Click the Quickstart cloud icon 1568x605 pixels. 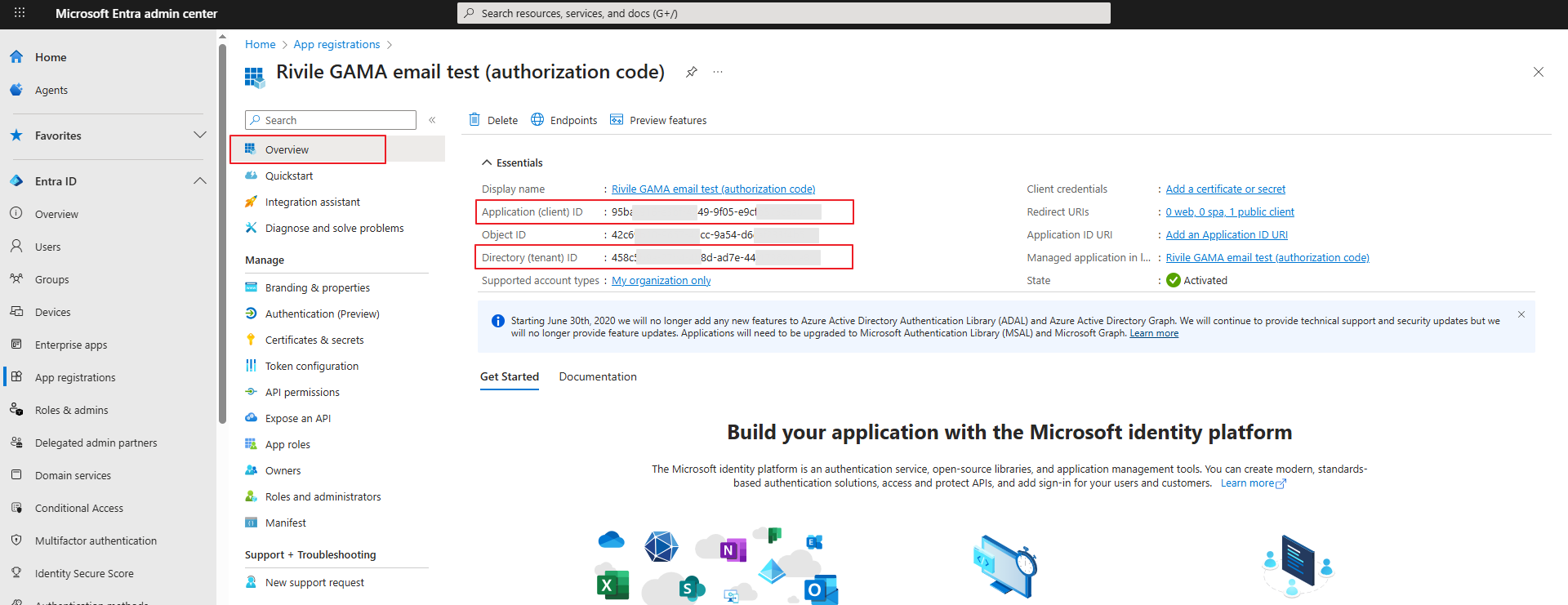click(252, 176)
